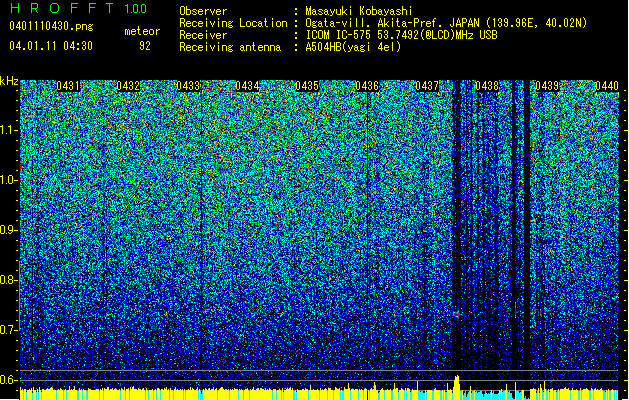
Task: Click the kHz axis unit label
Action: coord(9,81)
